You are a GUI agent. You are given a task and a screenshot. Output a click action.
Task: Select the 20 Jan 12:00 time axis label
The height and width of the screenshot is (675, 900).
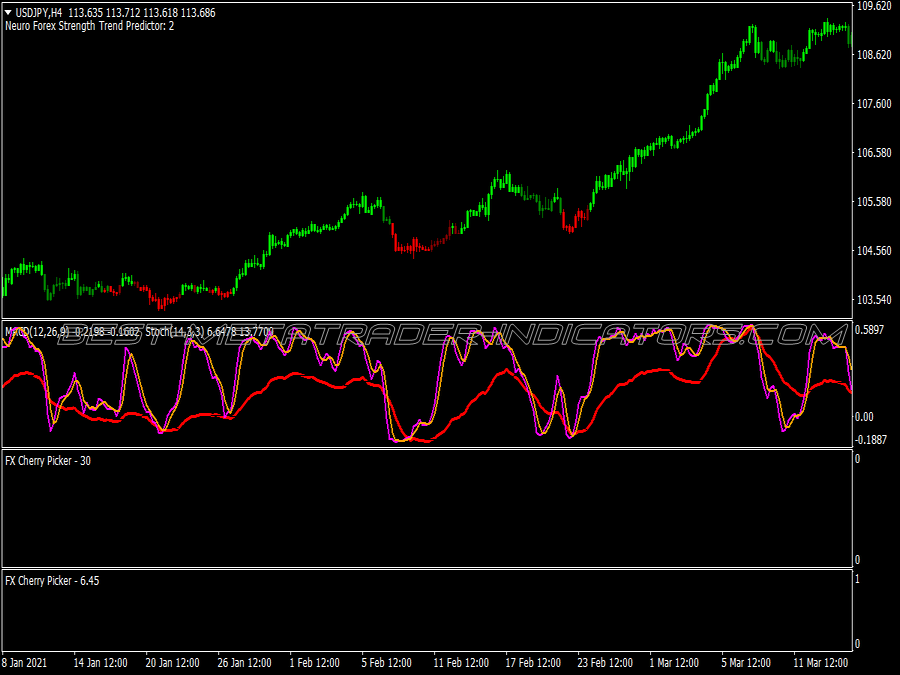(172, 662)
